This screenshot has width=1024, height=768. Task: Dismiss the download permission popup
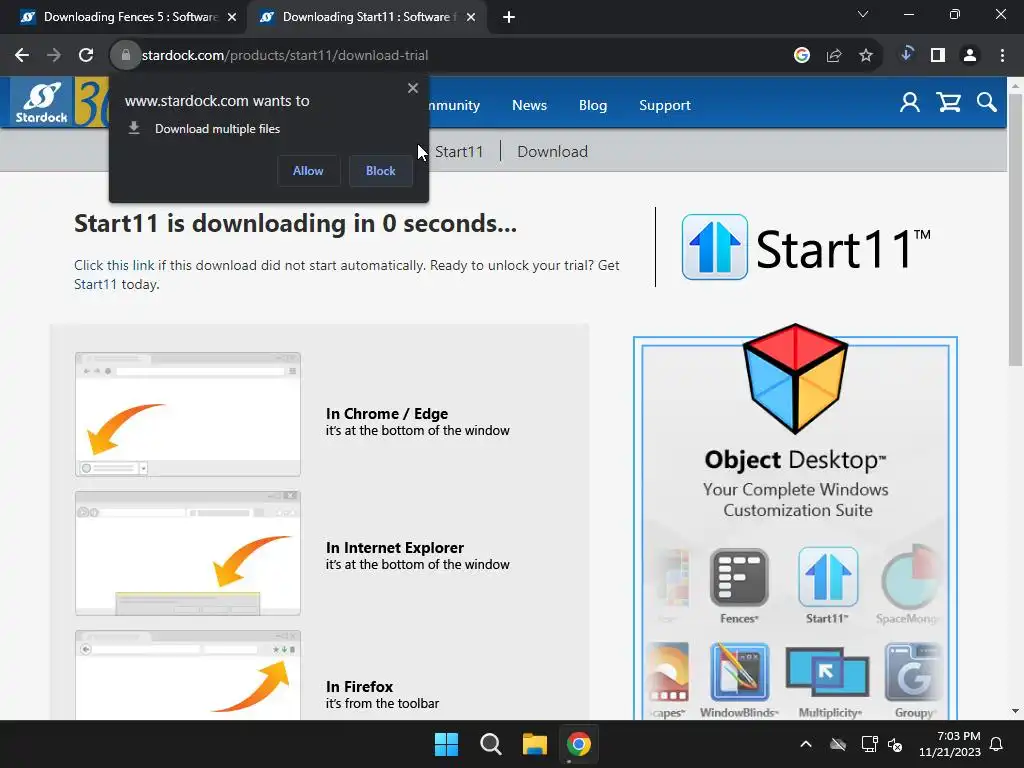[413, 88]
